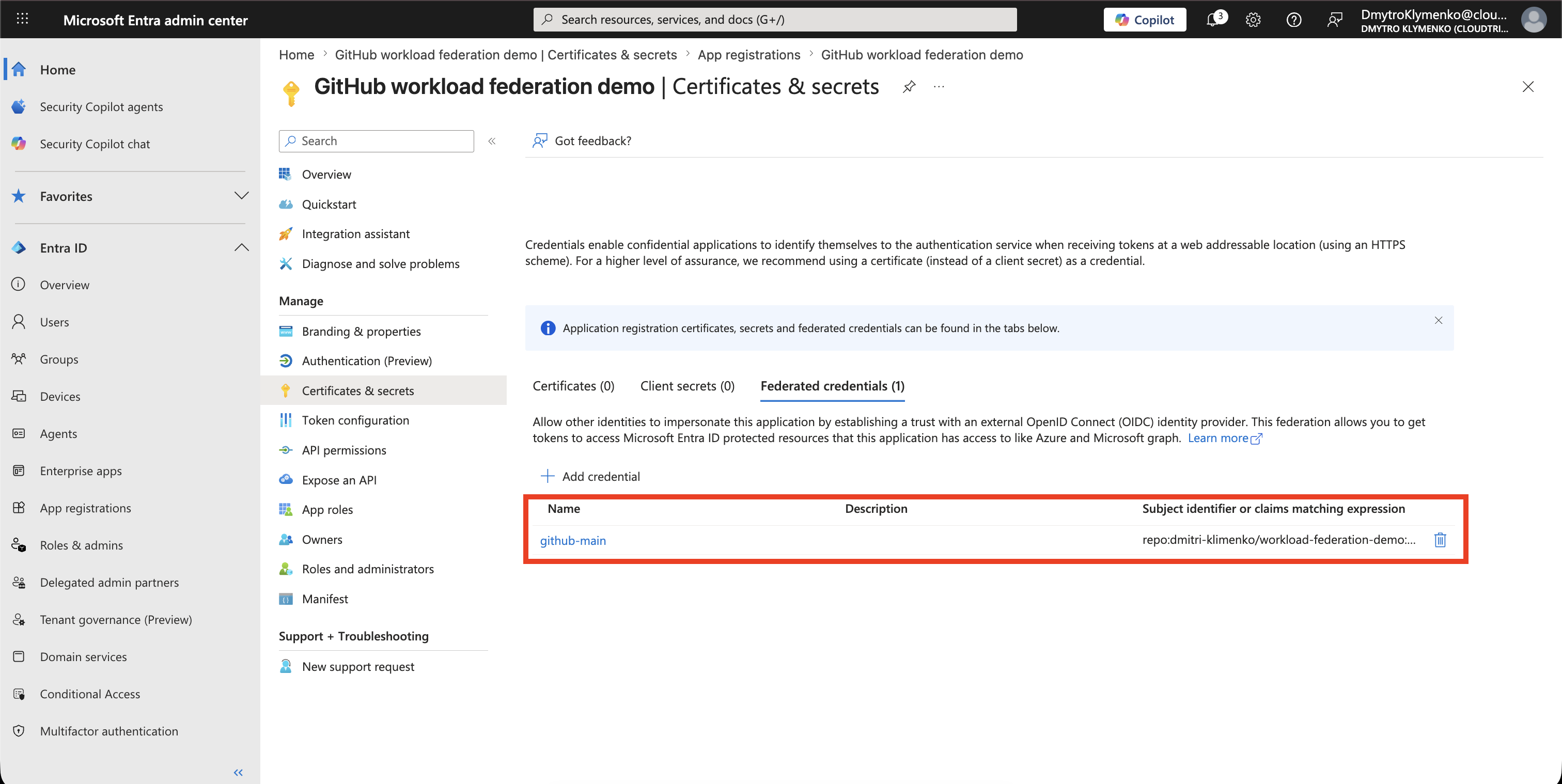
Task: Open the settings gear icon
Action: (x=1253, y=20)
